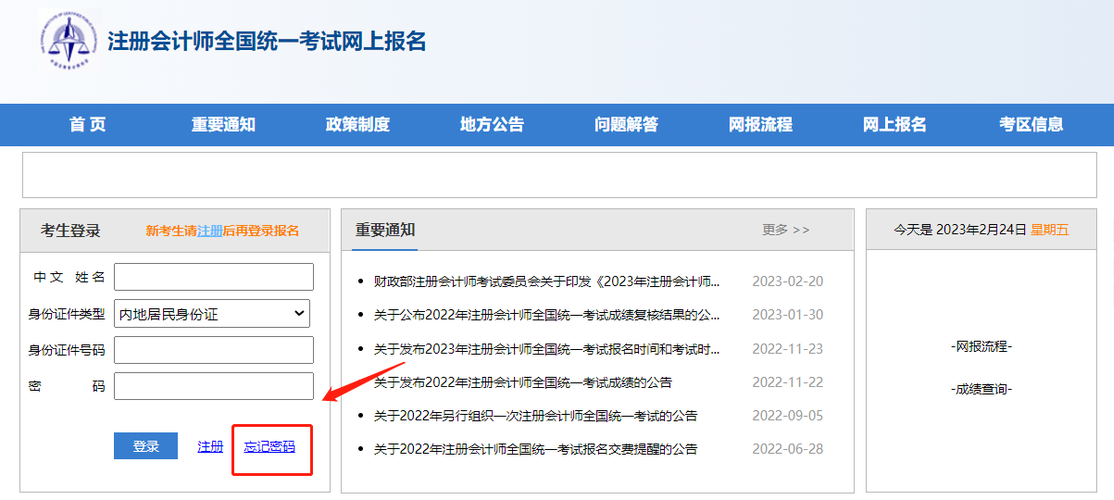Open the 2022年成绩复核结果 notice
Image resolution: width=1114 pixels, height=500 pixels.
[x=546, y=315]
